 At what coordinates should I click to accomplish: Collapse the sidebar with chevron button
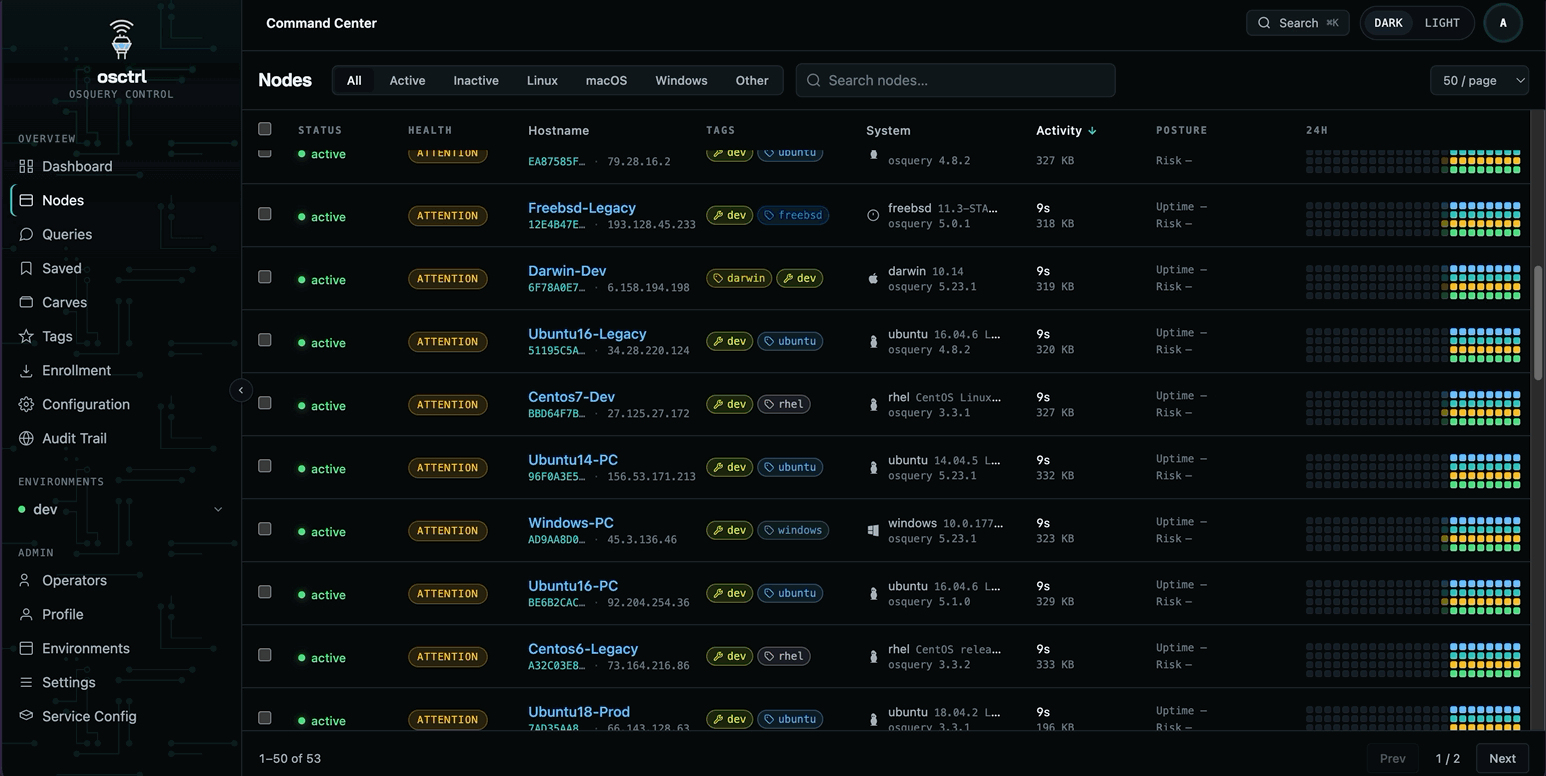[x=241, y=390]
